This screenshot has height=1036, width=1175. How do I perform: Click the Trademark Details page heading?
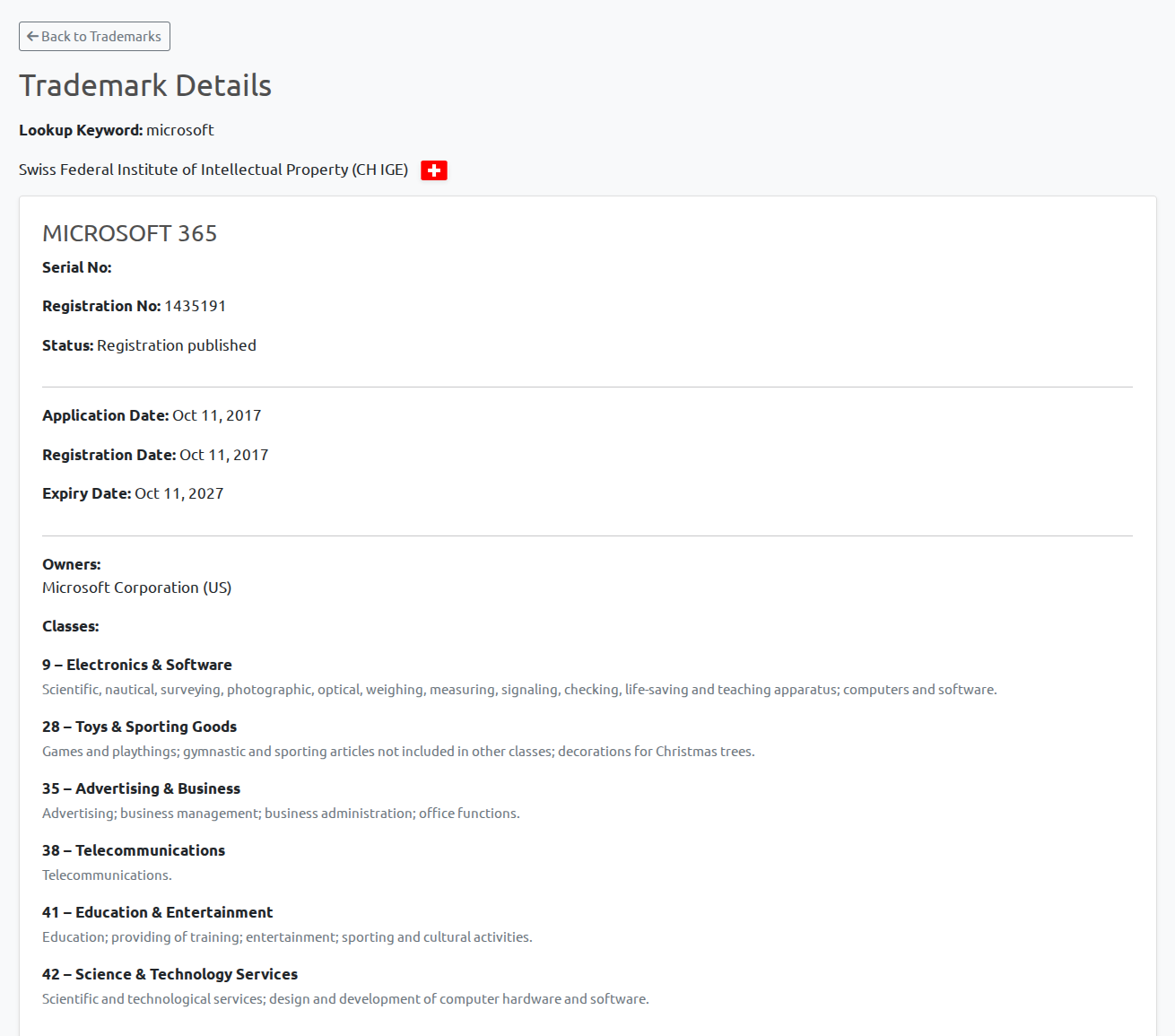pos(145,85)
